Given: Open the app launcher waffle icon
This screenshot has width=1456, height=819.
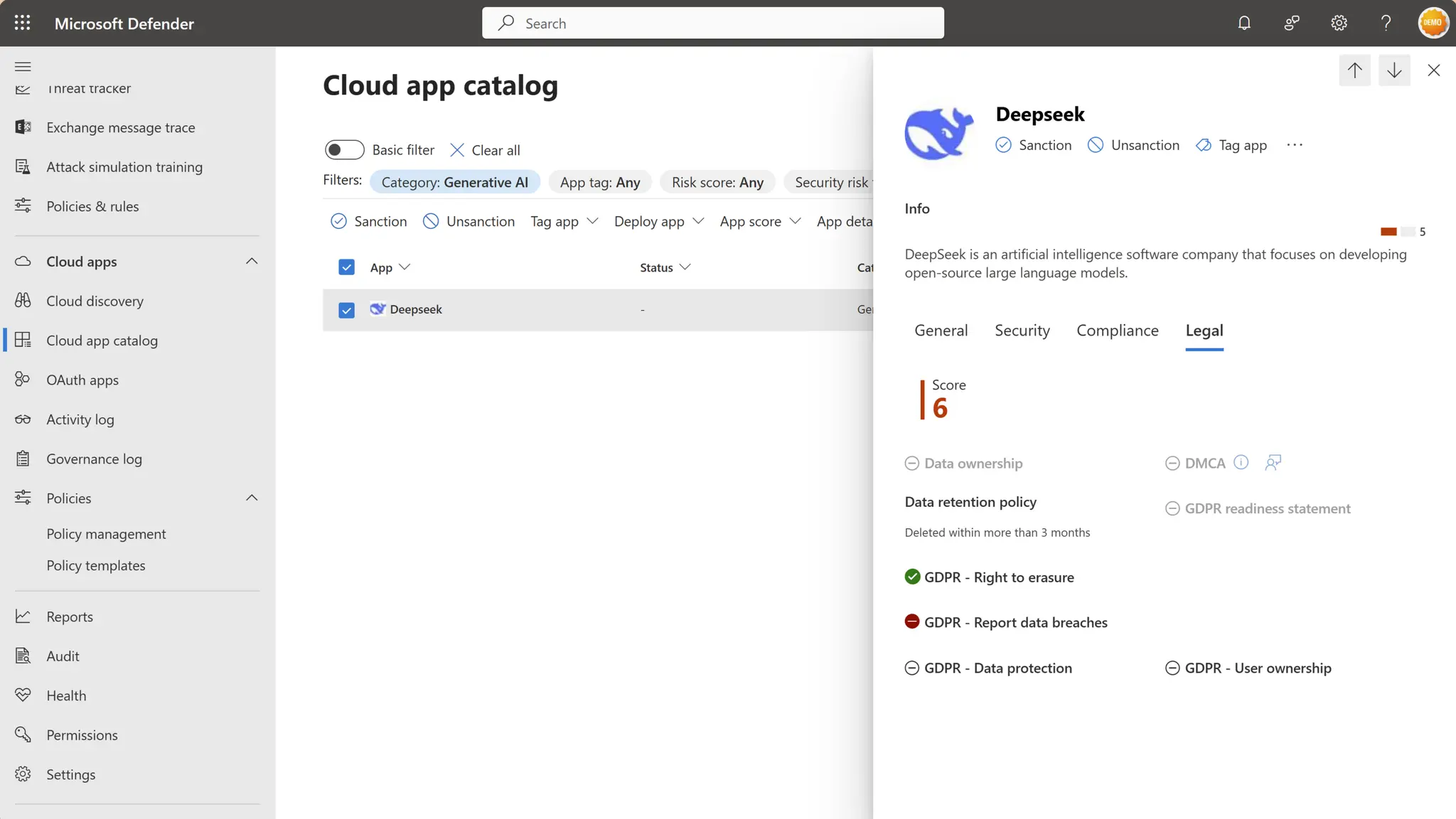Looking at the screenshot, I should (22, 23).
